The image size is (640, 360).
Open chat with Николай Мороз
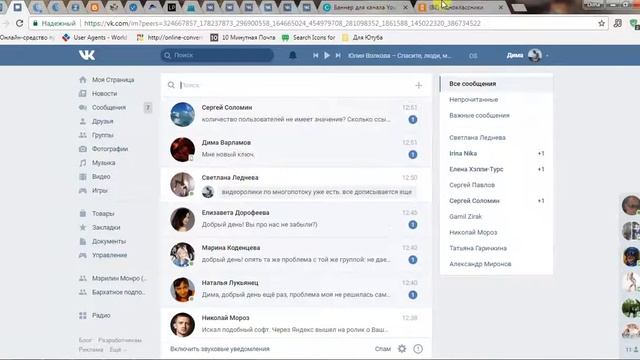pos(296,324)
